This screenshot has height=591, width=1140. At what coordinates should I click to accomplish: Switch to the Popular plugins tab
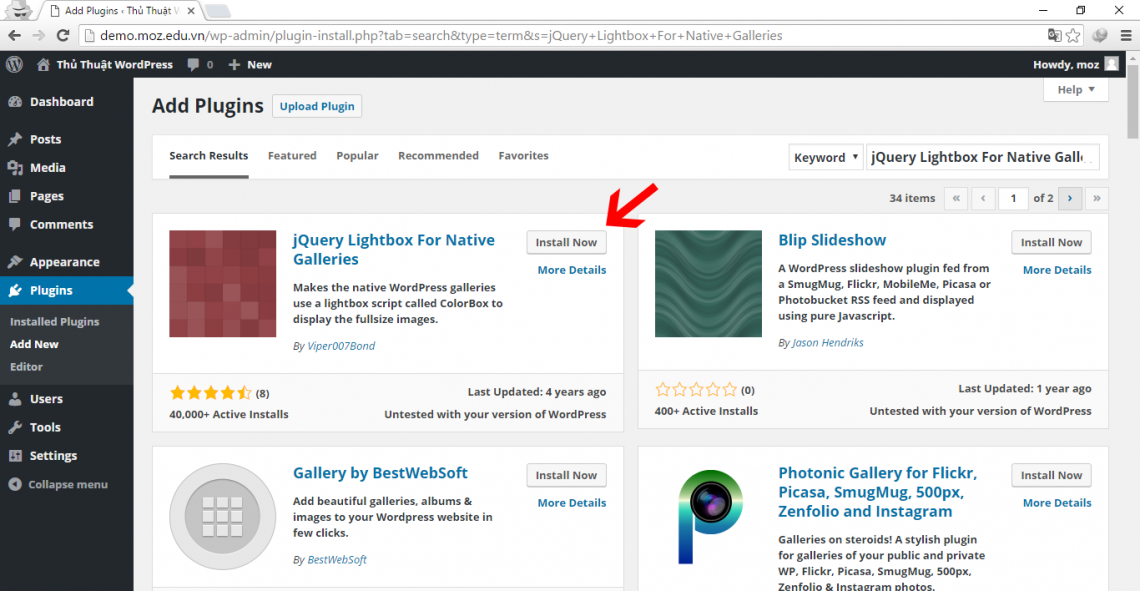pos(357,155)
